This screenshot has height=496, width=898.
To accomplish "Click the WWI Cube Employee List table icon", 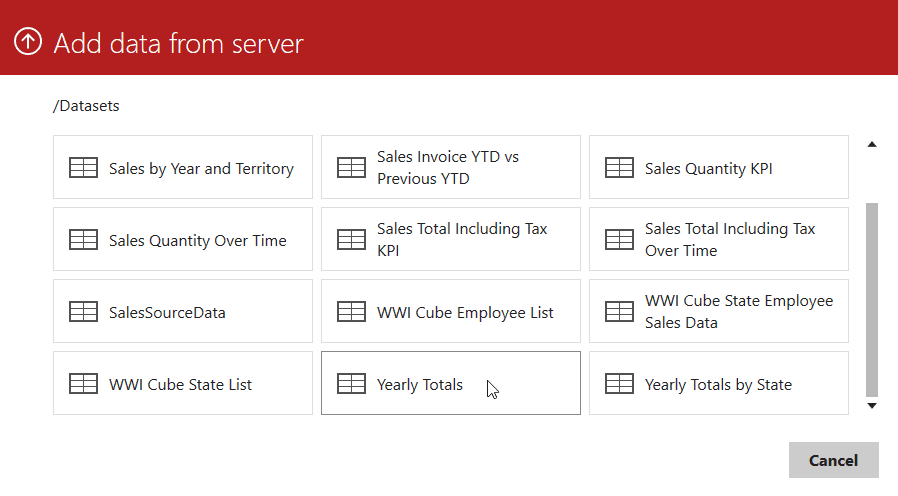I will 351,312.
